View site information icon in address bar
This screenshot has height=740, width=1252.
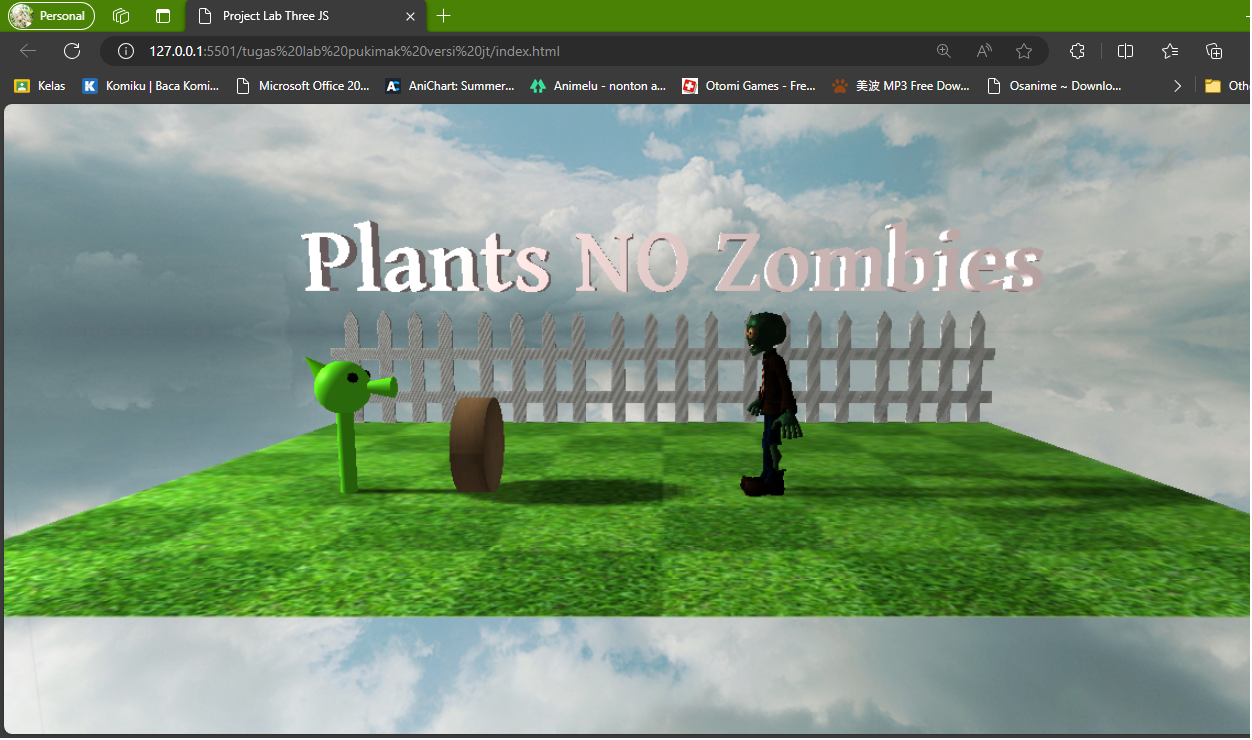(126, 51)
